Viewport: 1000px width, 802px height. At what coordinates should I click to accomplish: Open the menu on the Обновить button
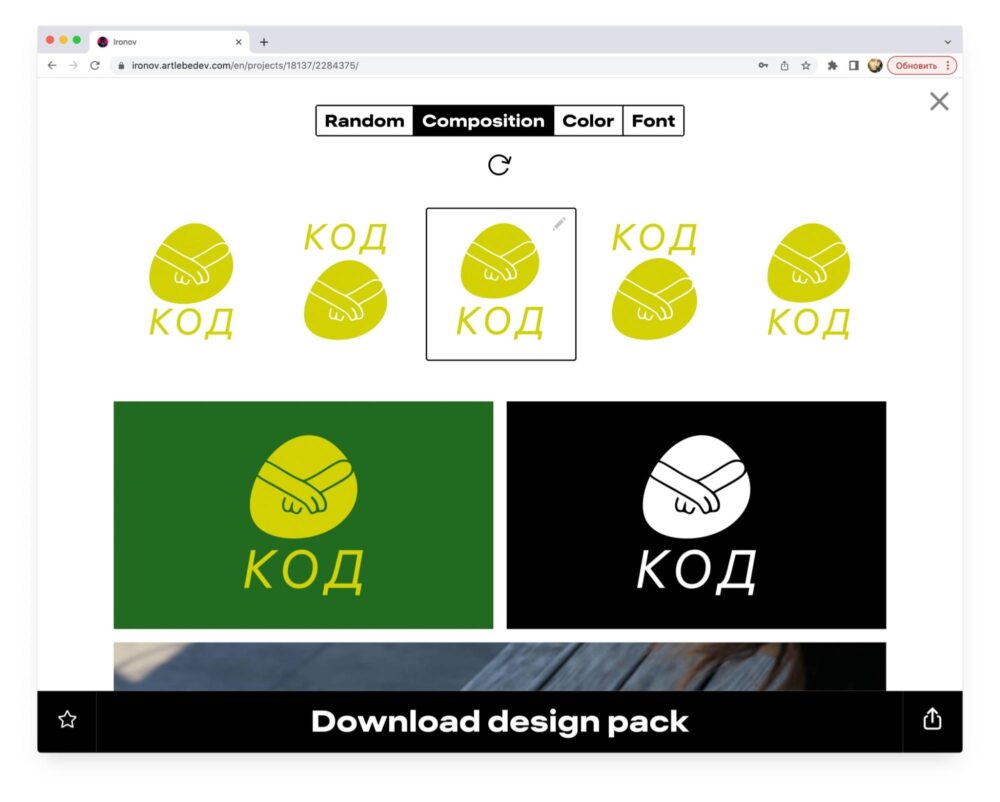[x=948, y=66]
